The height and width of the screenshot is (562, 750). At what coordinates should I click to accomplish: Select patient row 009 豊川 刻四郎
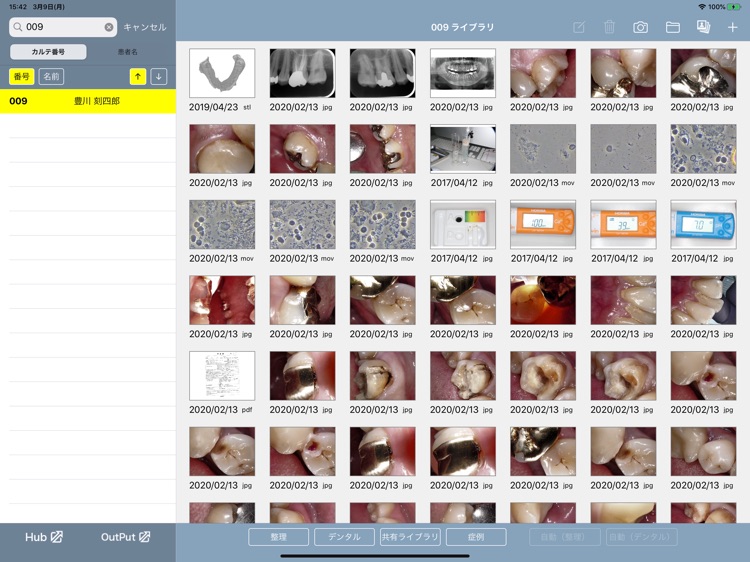(x=88, y=101)
